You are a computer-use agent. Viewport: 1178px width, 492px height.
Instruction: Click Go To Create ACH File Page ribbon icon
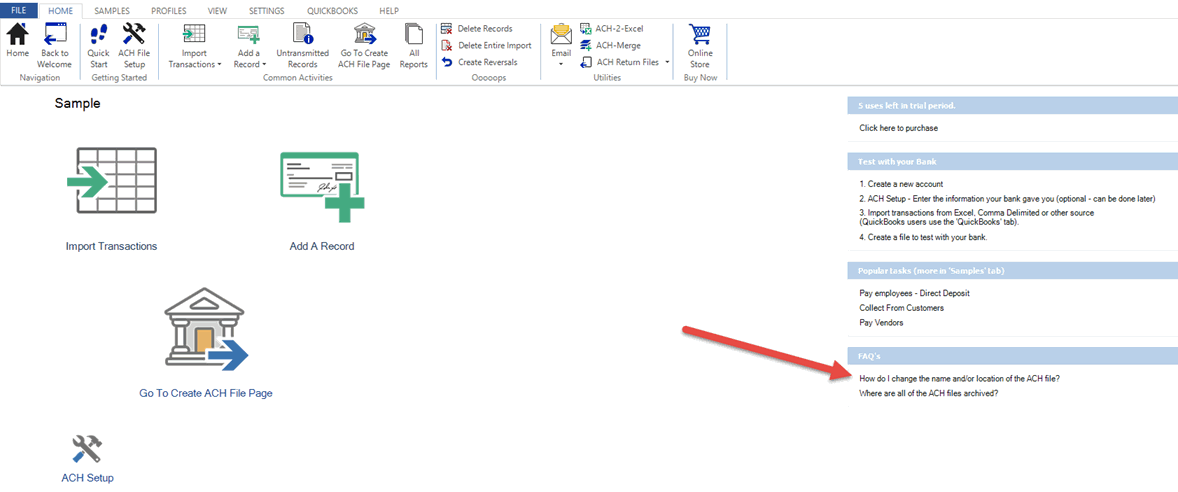pyautogui.click(x=364, y=35)
